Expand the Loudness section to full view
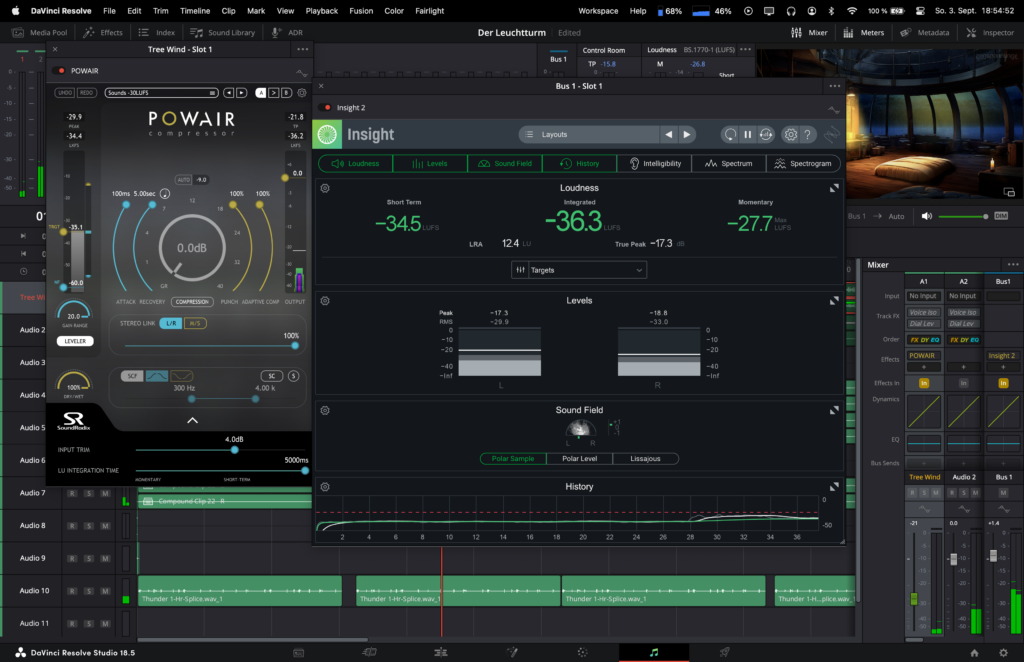Viewport: 1024px width, 662px height. (834, 188)
